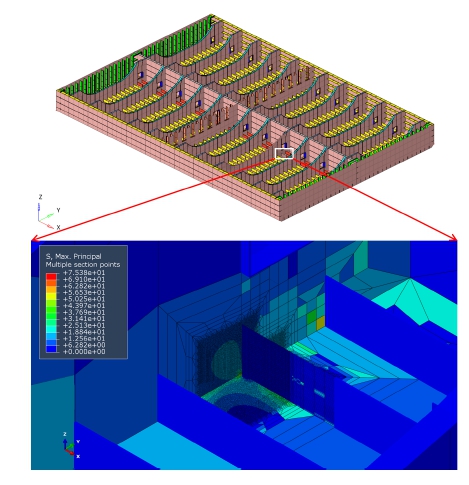The image size is (469, 485).
Task: Click the Y axis label of the upper triad
Action: tap(58, 210)
